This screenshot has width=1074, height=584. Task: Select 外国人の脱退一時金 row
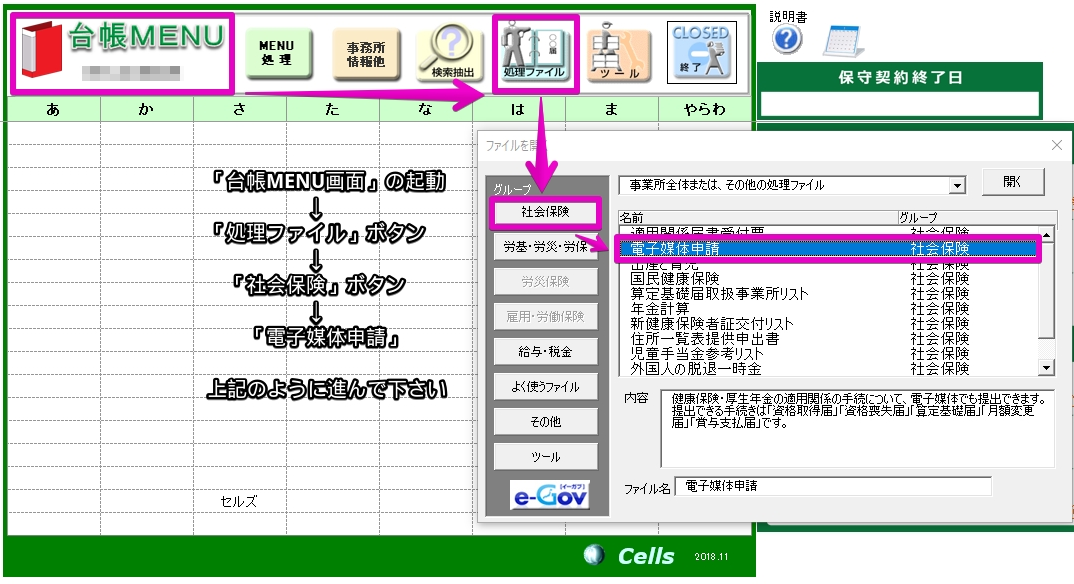(827, 369)
